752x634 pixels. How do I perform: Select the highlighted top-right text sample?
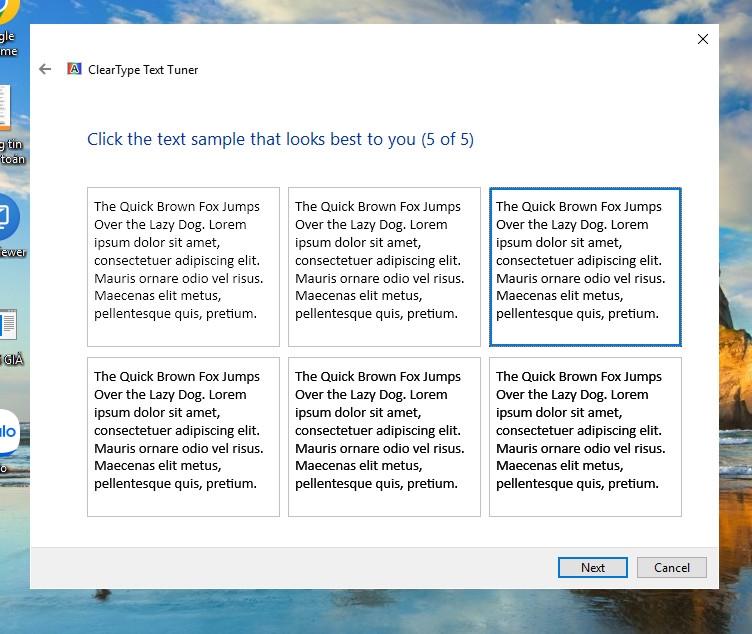[x=585, y=267]
